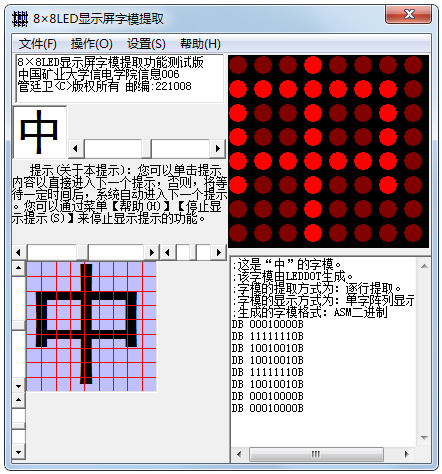Click the thumb of scrollbar beside 中 preview
The height and width of the screenshot is (474, 442).
coord(146,148)
